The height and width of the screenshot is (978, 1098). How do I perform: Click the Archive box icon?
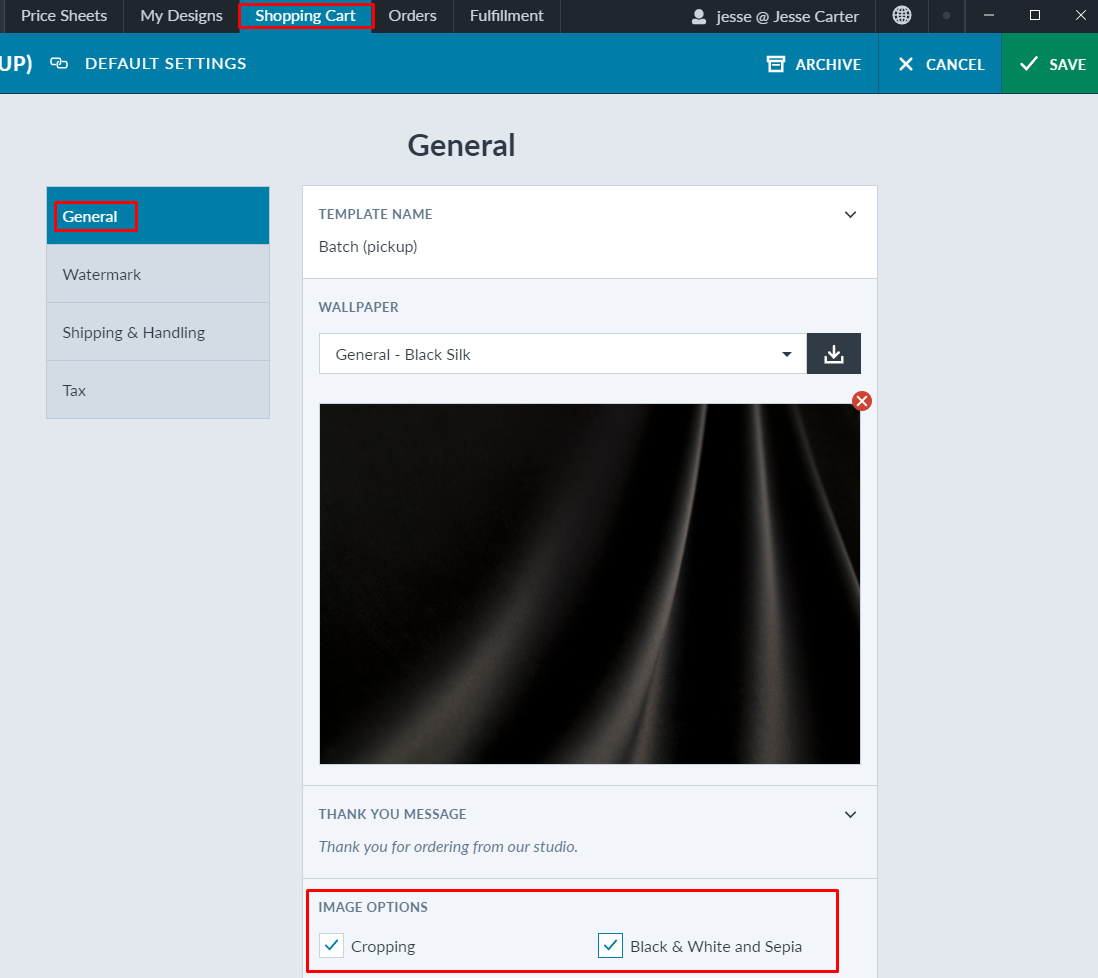click(x=776, y=64)
